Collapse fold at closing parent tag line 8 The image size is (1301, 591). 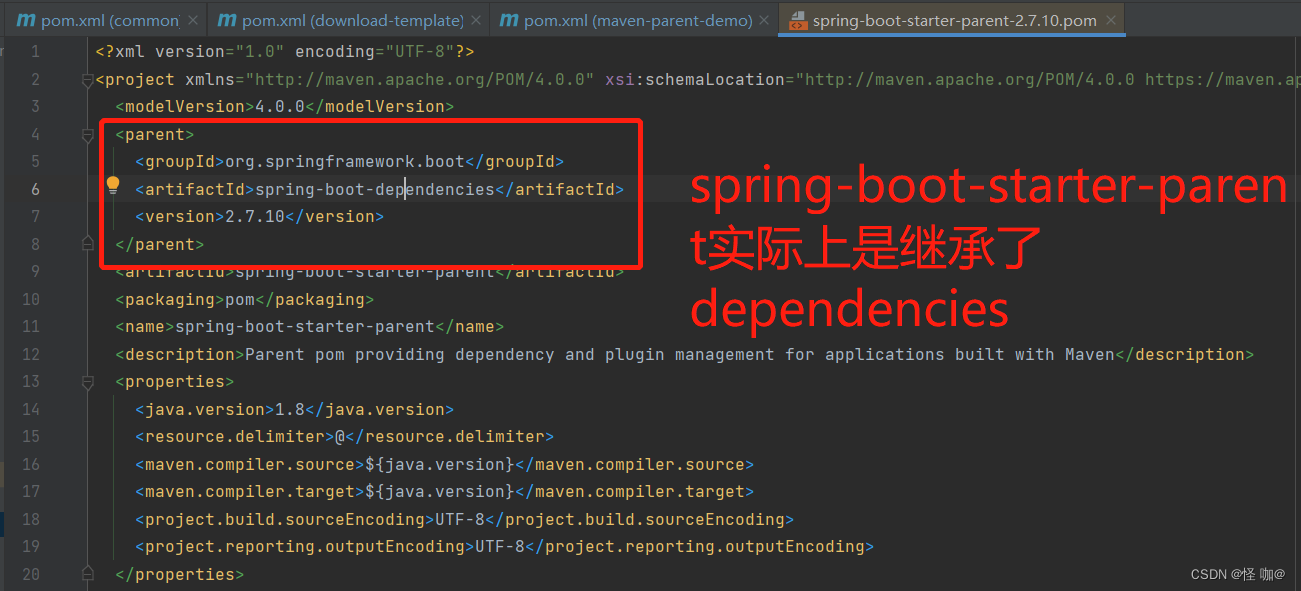(x=88, y=244)
